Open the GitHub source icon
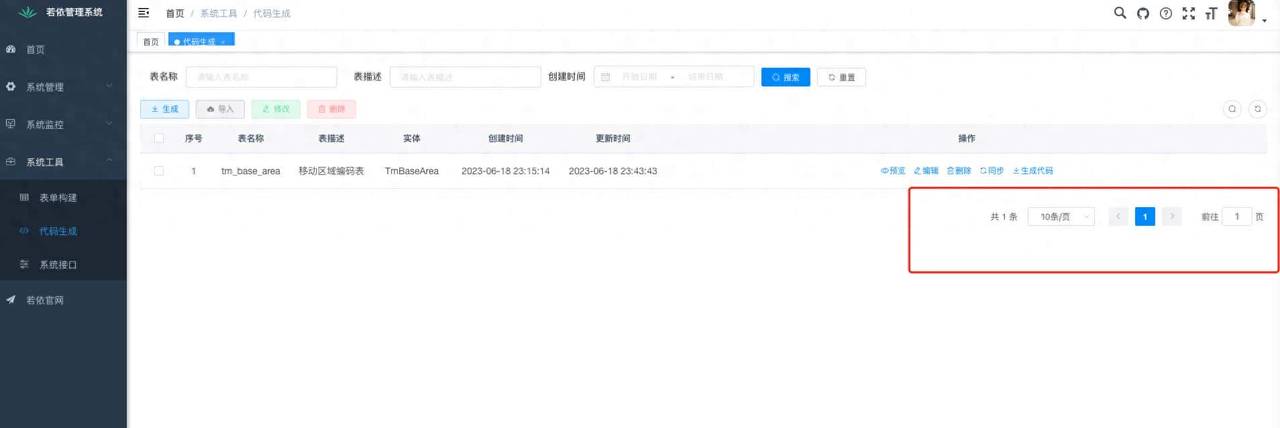Image resolution: width=1280 pixels, height=428 pixels. coord(1143,13)
